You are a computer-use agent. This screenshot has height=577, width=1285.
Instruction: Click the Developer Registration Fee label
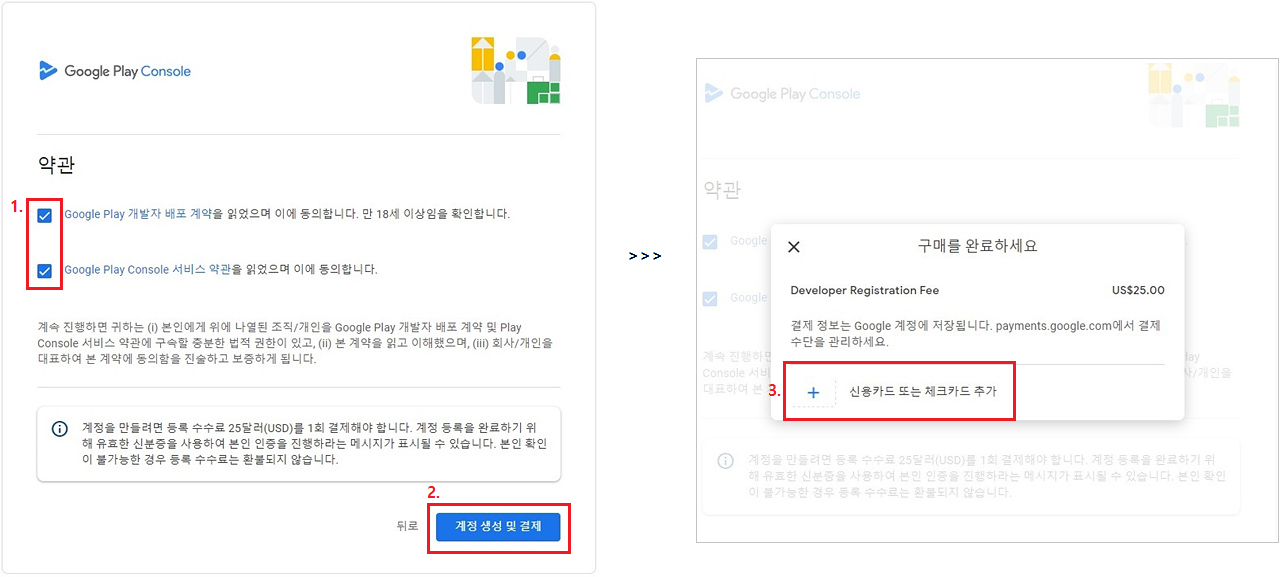pyautogui.click(x=865, y=291)
